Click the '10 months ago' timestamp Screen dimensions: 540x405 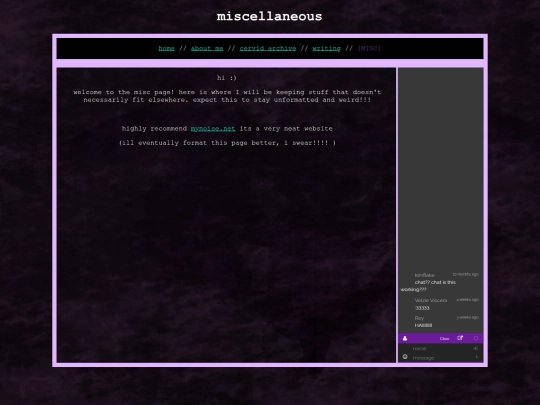pos(465,274)
